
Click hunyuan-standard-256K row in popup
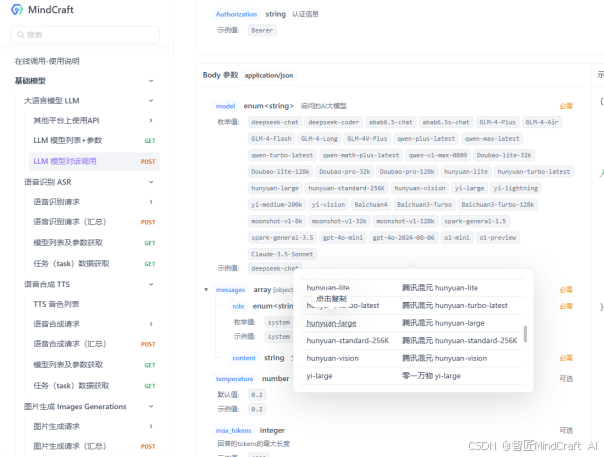click(x=412, y=341)
